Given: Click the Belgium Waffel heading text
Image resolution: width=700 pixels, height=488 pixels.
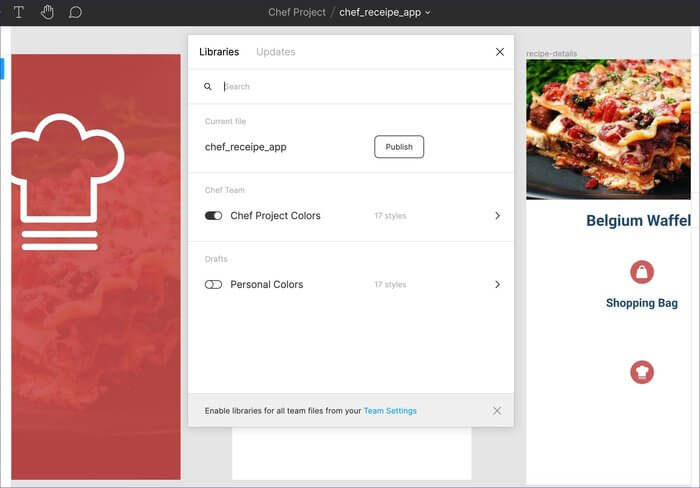Looking at the screenshot, I should click(638, 221).
